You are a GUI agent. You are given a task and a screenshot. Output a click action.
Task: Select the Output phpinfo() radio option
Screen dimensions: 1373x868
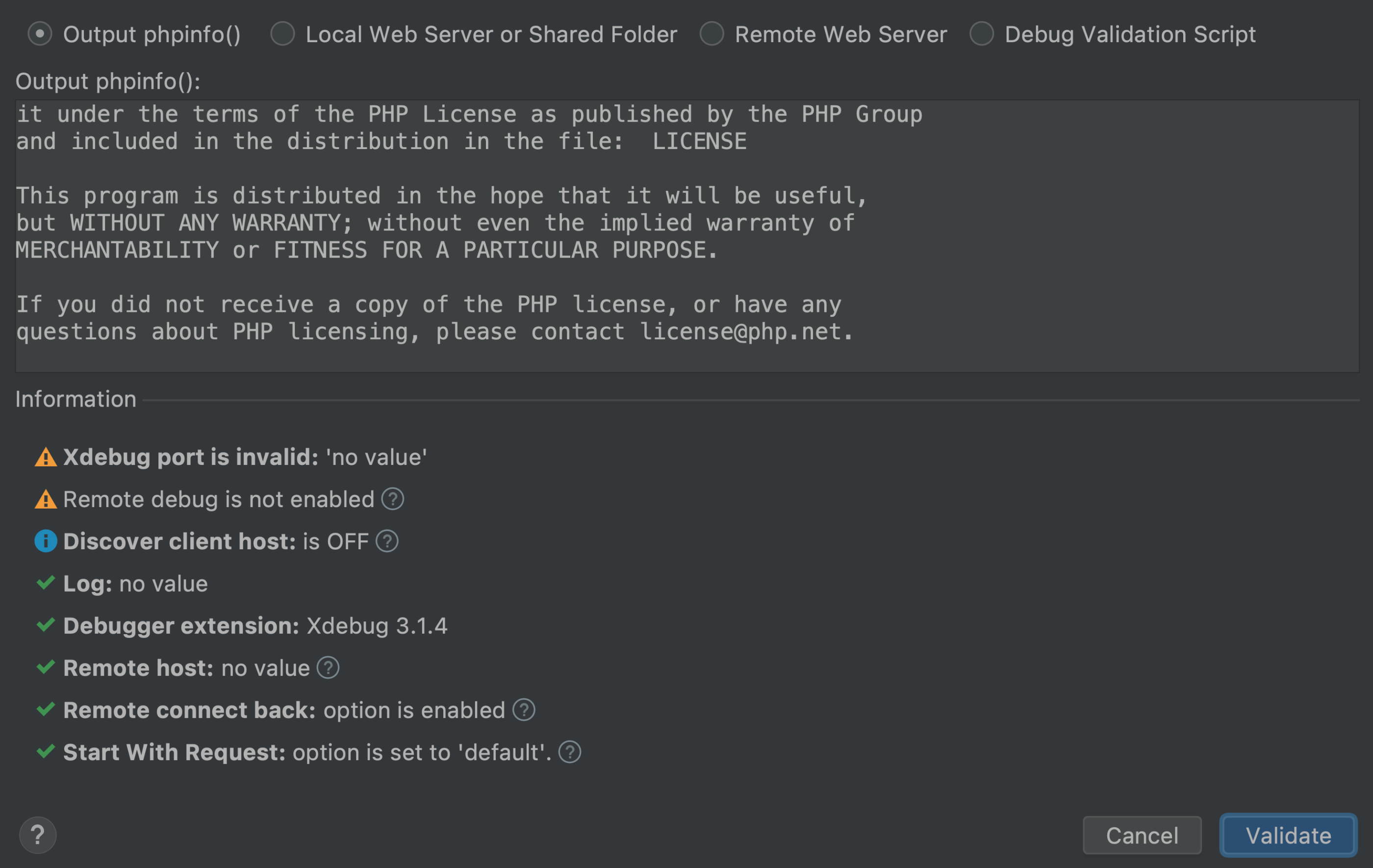pos(40,34)
